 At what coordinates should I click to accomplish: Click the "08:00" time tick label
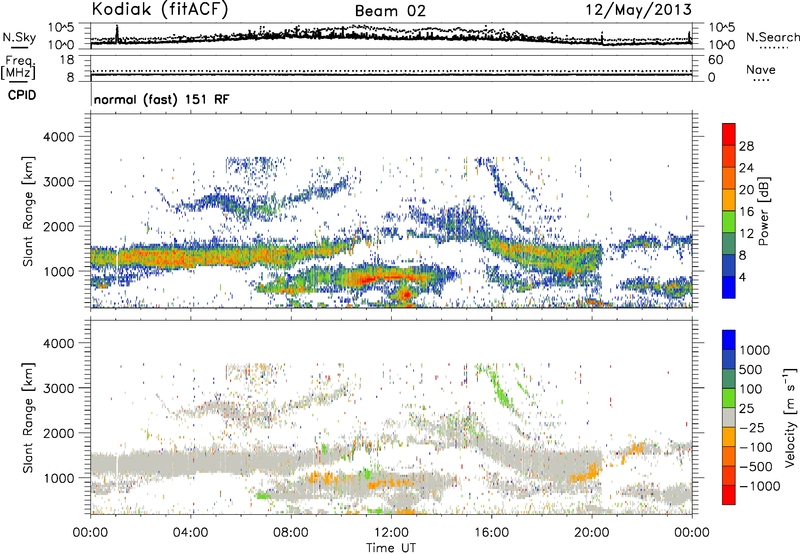[291, 533]
